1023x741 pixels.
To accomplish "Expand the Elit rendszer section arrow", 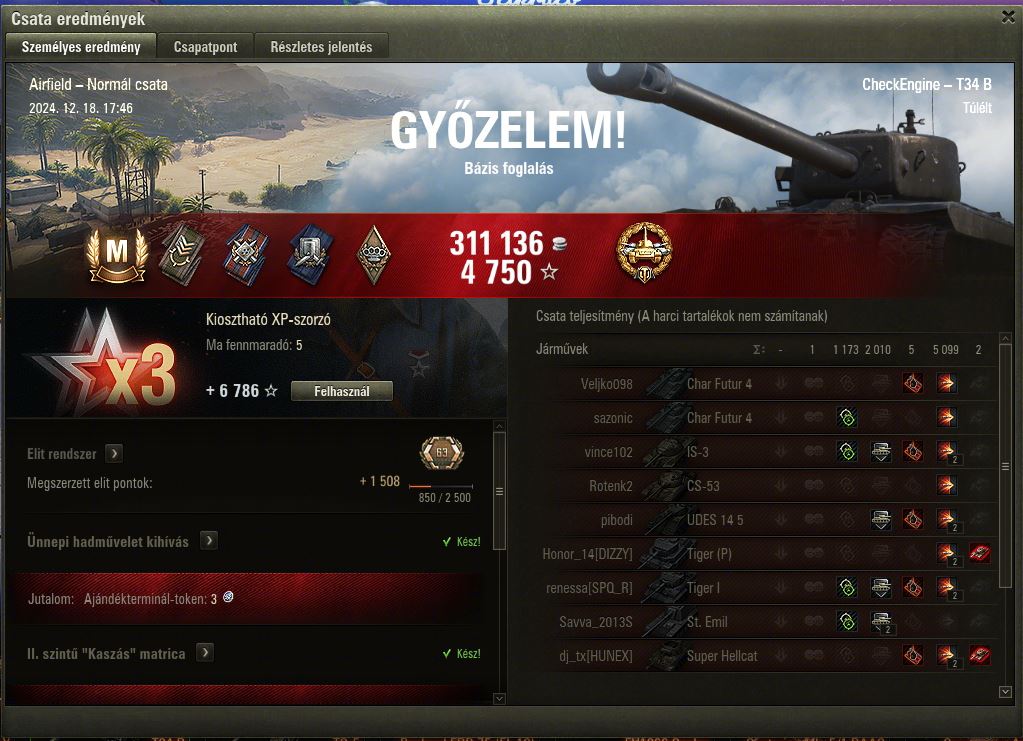I will point(114,453).
